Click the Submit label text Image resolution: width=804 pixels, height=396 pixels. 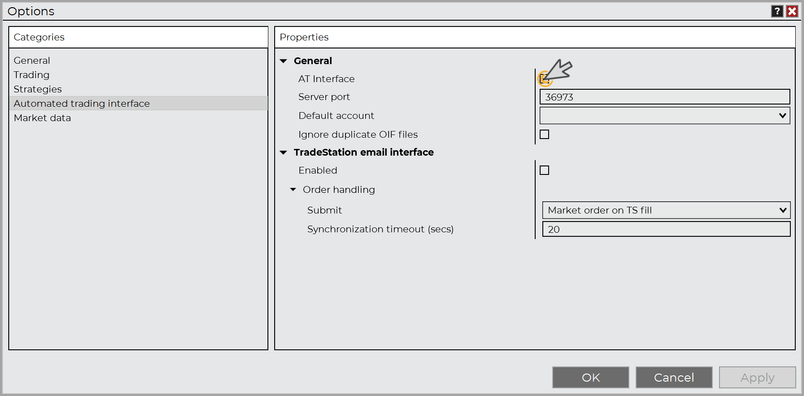tap(325, 210)
